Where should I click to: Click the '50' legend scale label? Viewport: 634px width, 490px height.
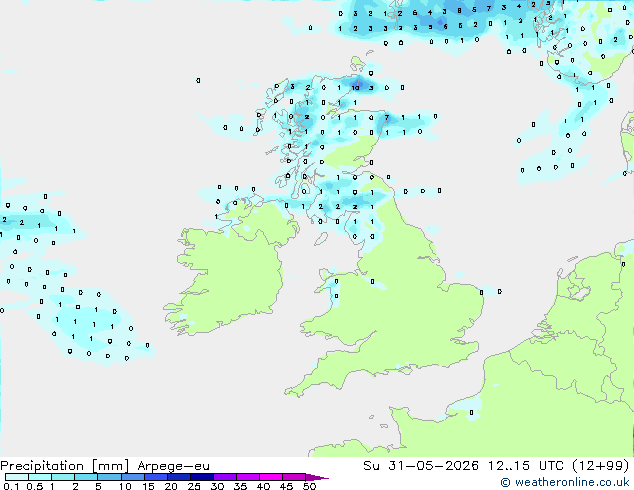[x=309, y=486]
